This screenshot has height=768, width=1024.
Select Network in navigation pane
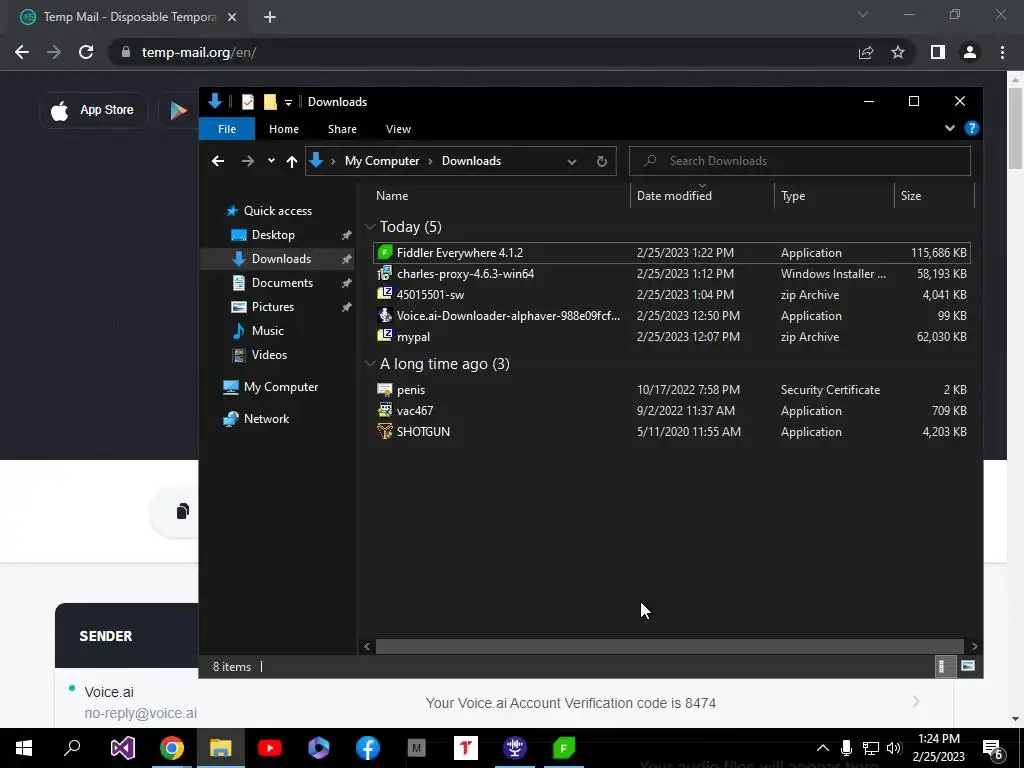pyautogui.click(x=266, y=419)
